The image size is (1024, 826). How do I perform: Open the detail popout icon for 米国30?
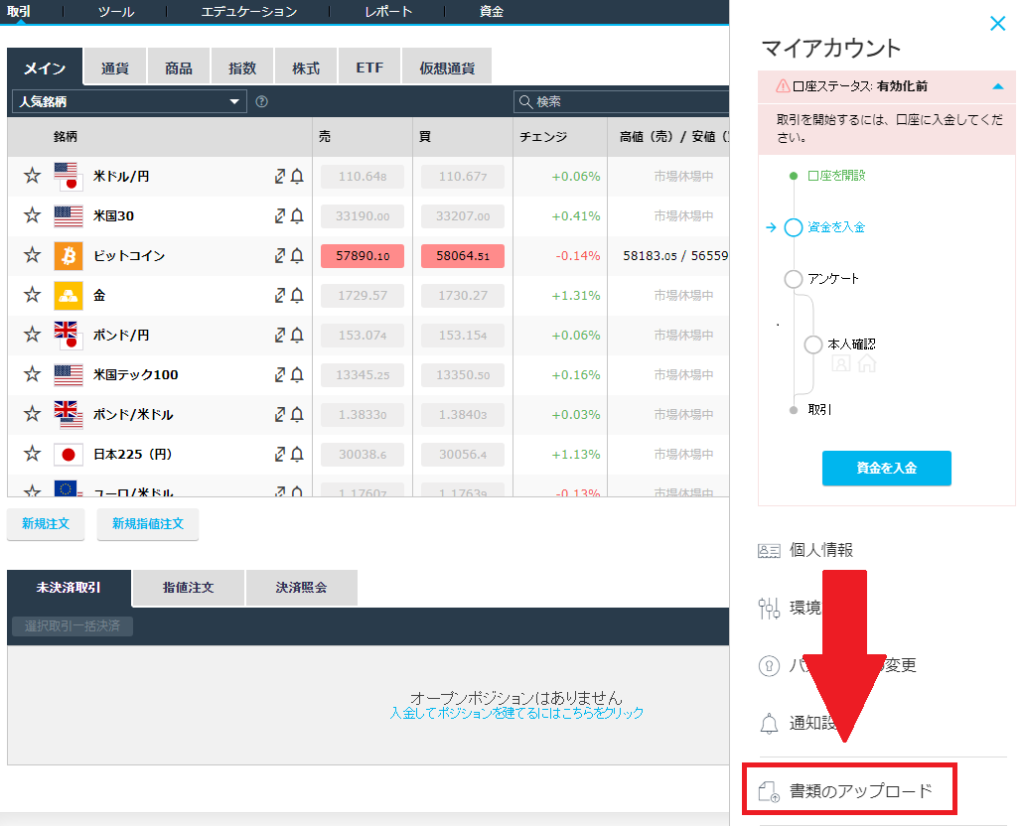(280, 216)
